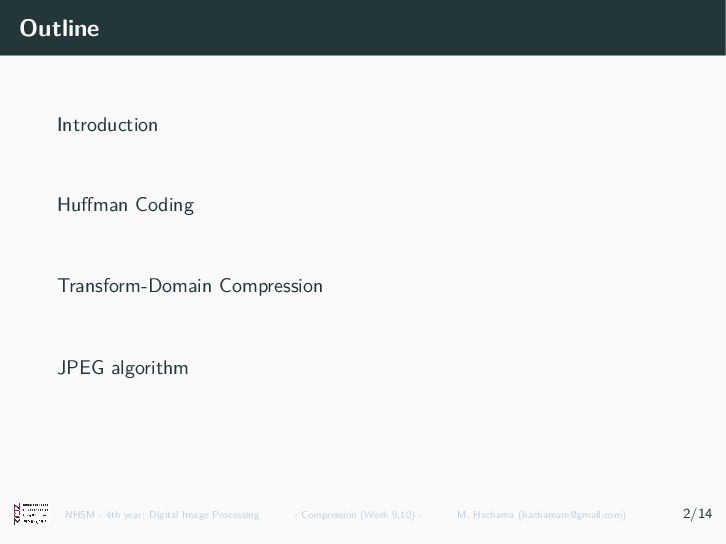Image resolution: width=726 pixels, height=544 pixels.
Task: Click the word Huffman in the outline
Action: pyautogui.click(x=93, y=205)
